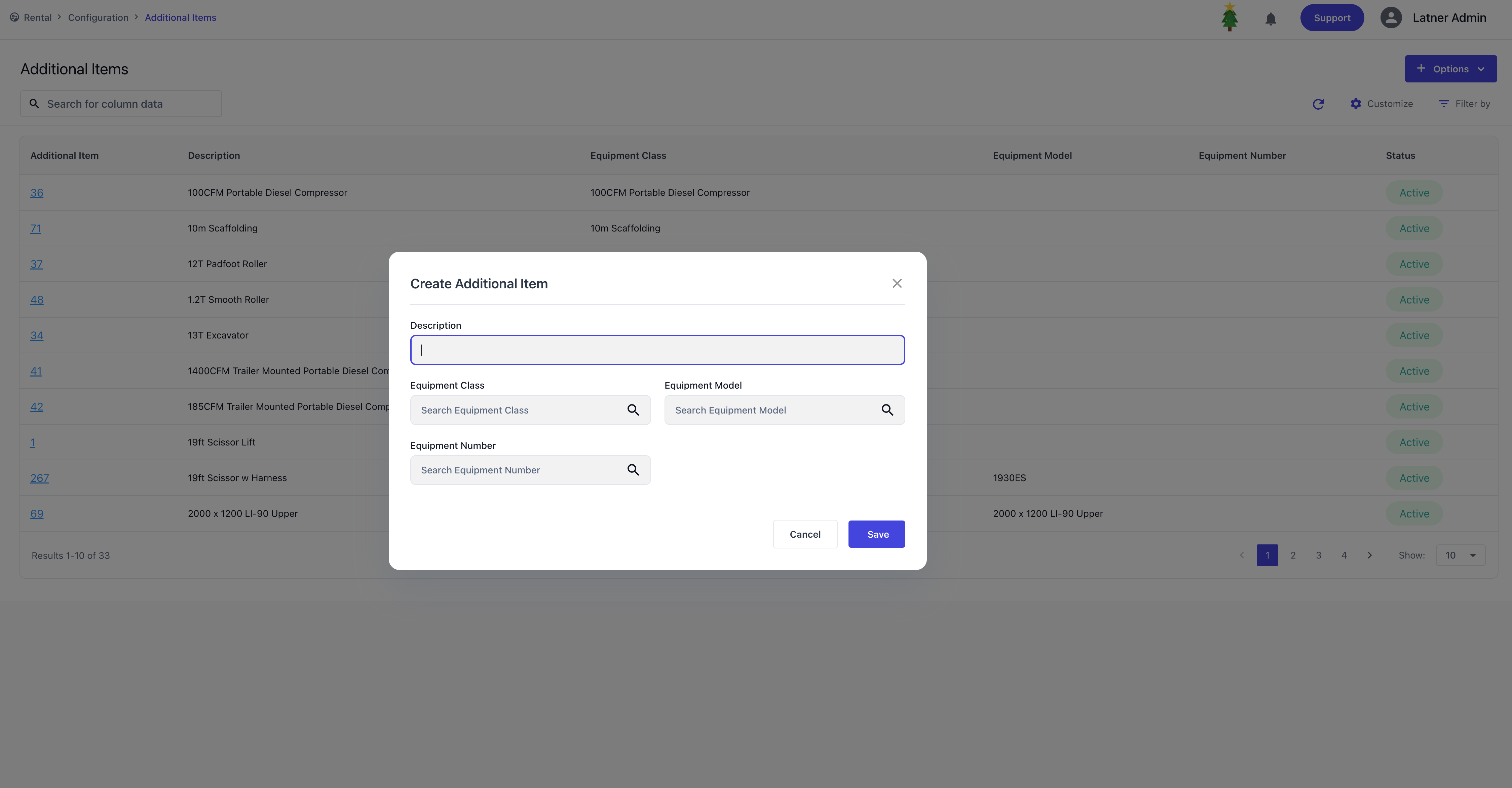The image size is (1512, 788).
Task: Expand the Options dropdown button
Action: pyautogui.click(x=1450, y=69)
